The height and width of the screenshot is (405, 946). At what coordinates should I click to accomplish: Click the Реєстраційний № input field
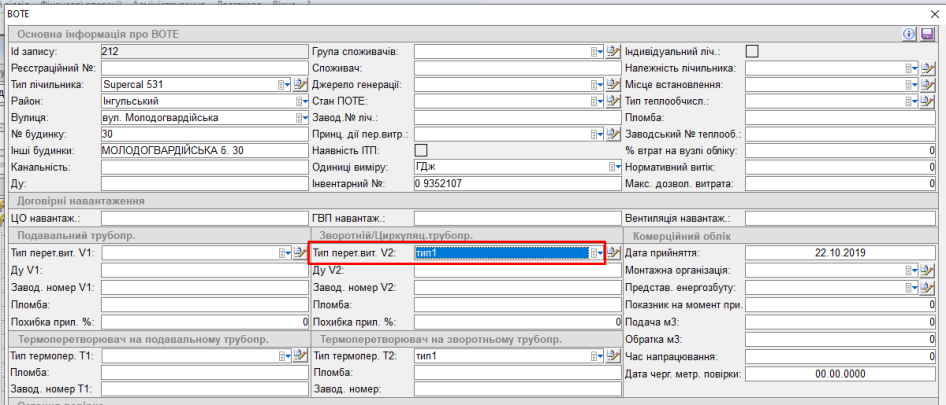pyautogui.click(x=203, y=68)
